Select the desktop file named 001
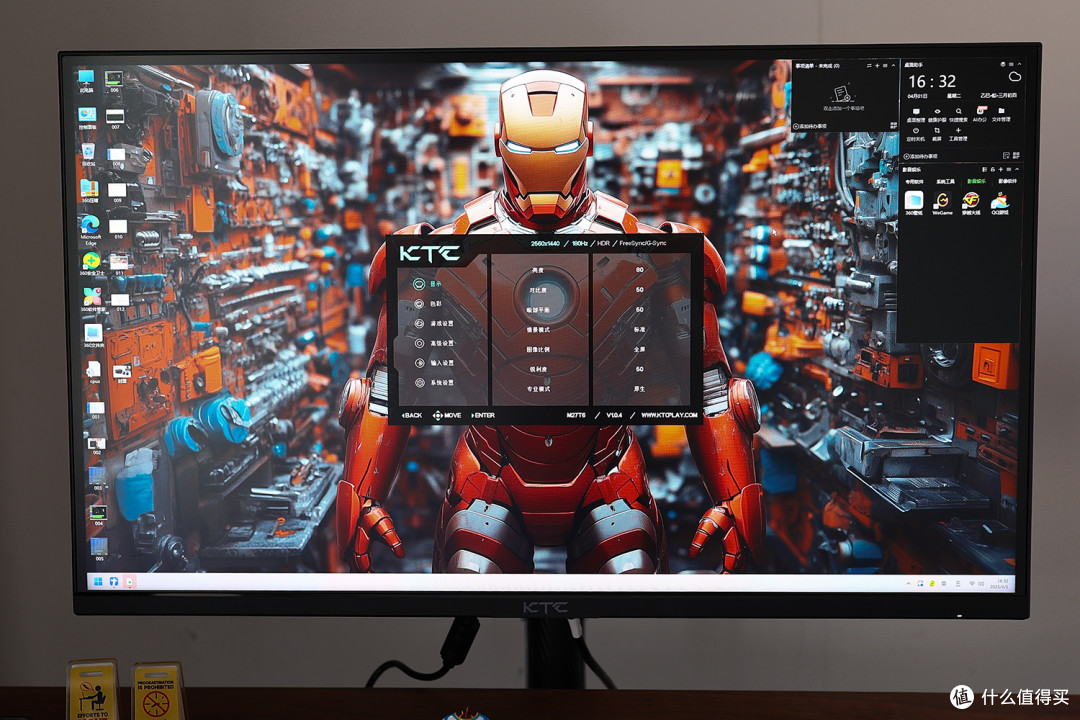Viewport: 1080px width, 720px height. point(96,411)
